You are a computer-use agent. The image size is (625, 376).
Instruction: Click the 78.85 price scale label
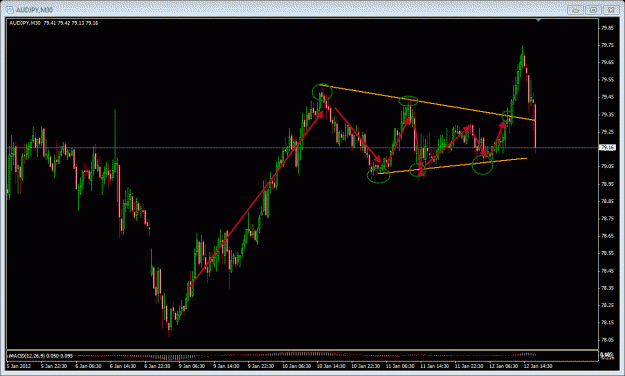[607, 201]
